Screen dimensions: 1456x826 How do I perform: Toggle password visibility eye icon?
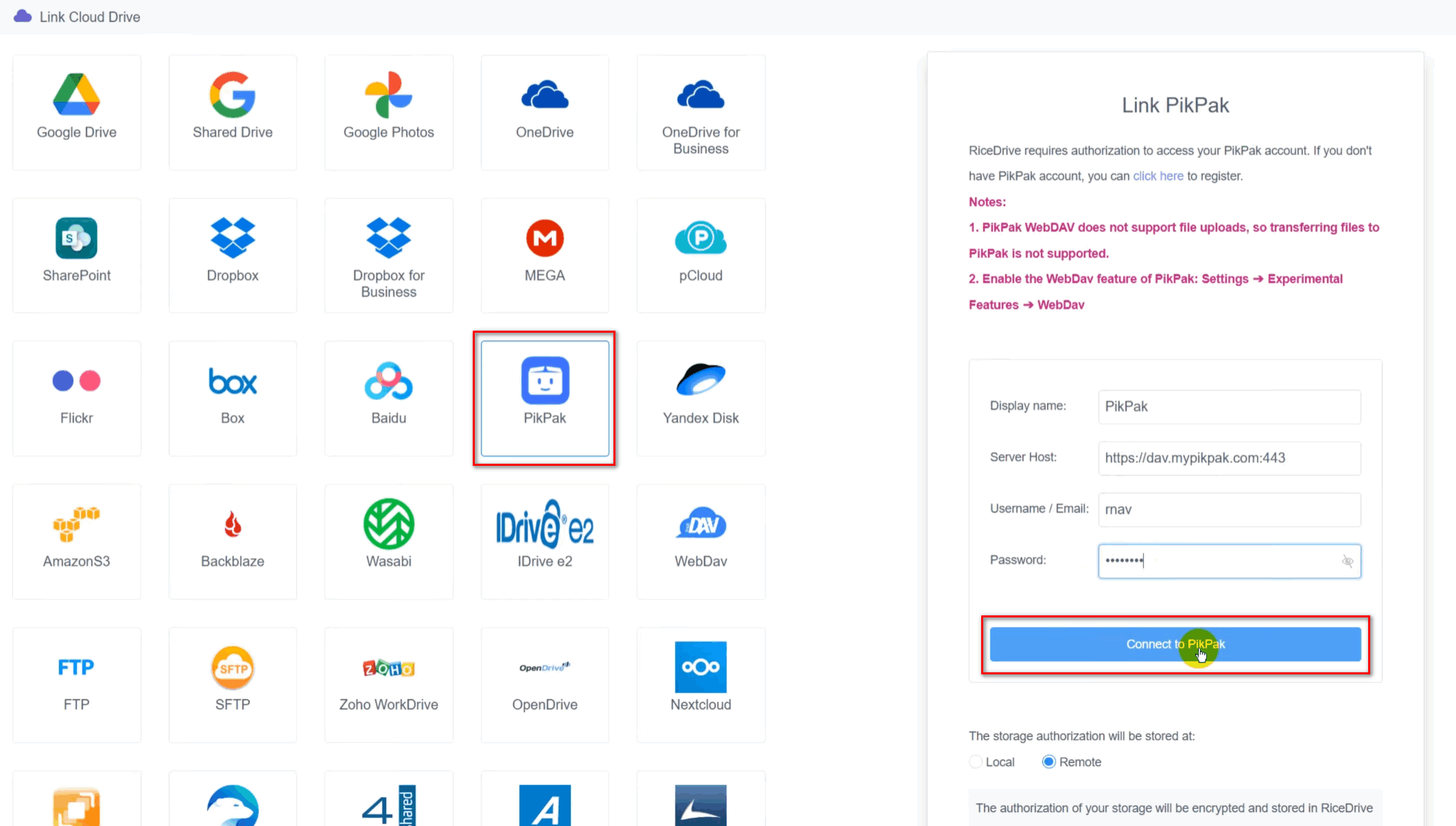point(1347,561)
